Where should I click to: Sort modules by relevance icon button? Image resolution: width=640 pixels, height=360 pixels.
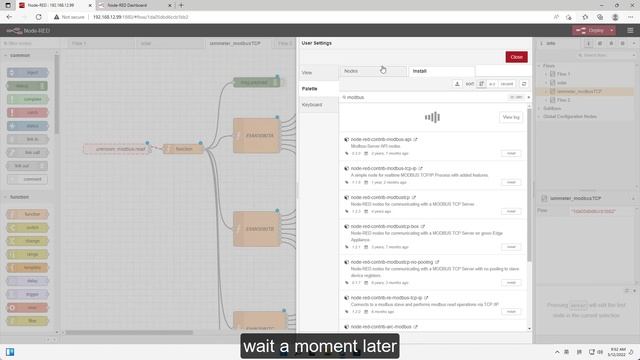point(481,84)
